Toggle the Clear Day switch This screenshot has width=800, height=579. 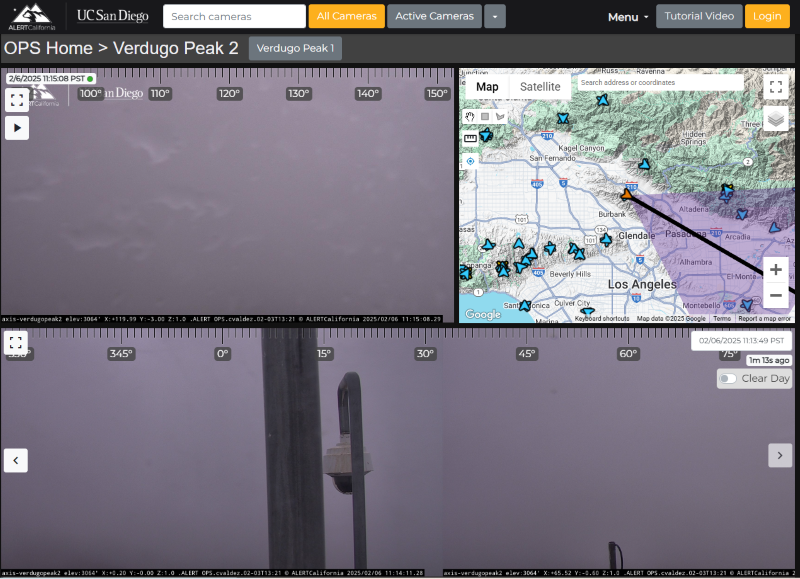[x=728, y=379]
